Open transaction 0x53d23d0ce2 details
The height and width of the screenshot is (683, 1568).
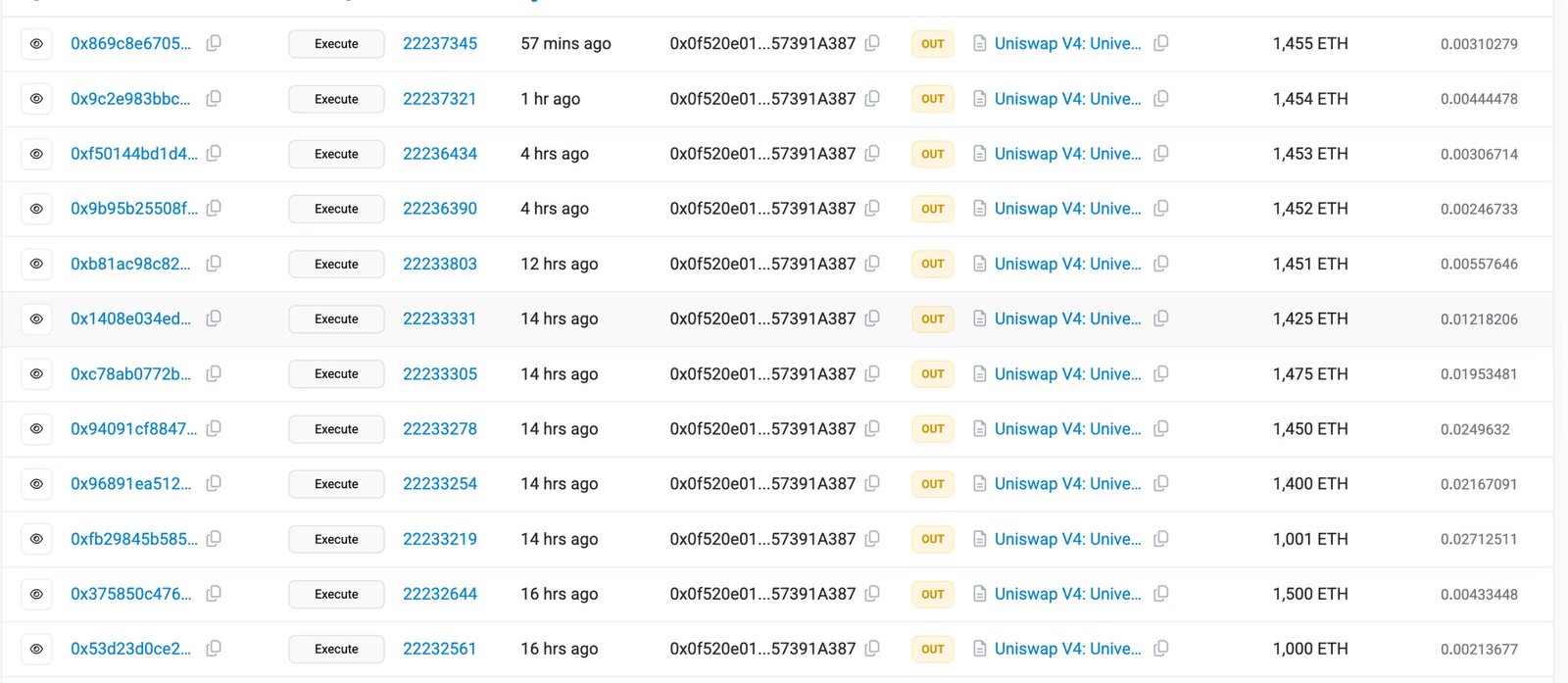130,649
